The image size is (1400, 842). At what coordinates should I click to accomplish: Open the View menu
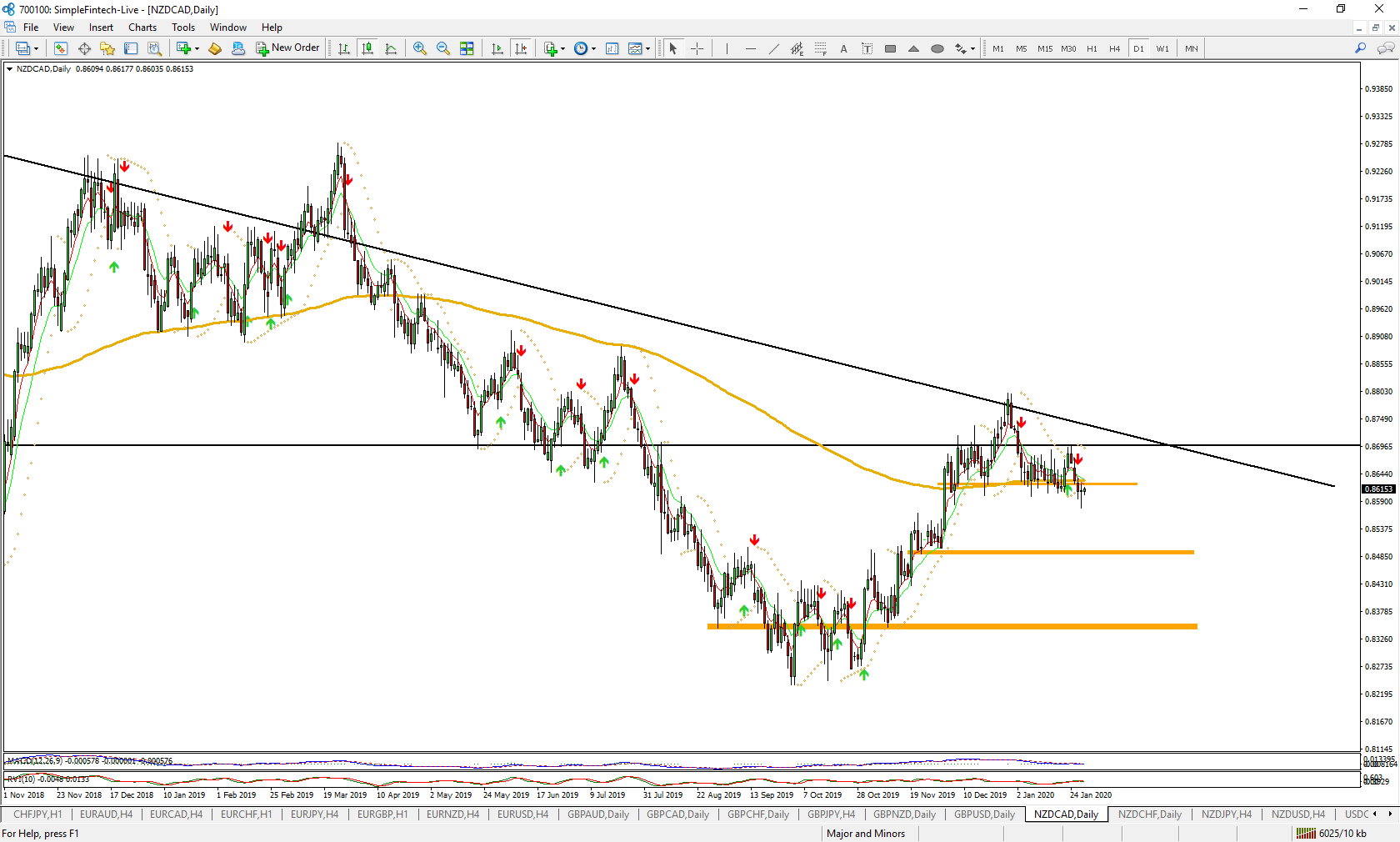pyautogui.click(x=63, y=28)
